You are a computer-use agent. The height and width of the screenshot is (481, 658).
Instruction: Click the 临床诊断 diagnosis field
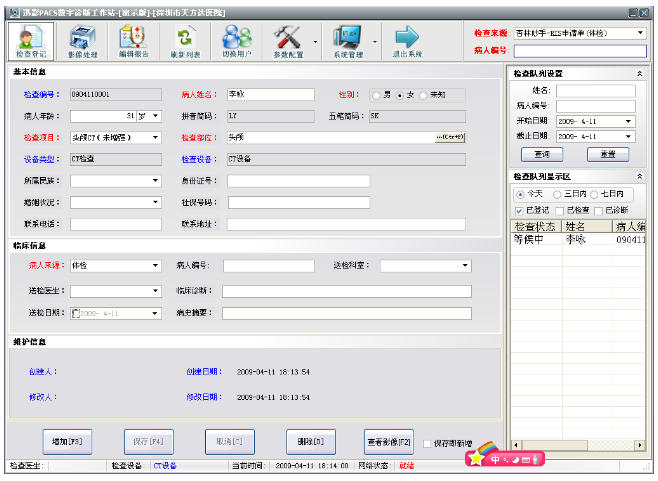(347, 291)
